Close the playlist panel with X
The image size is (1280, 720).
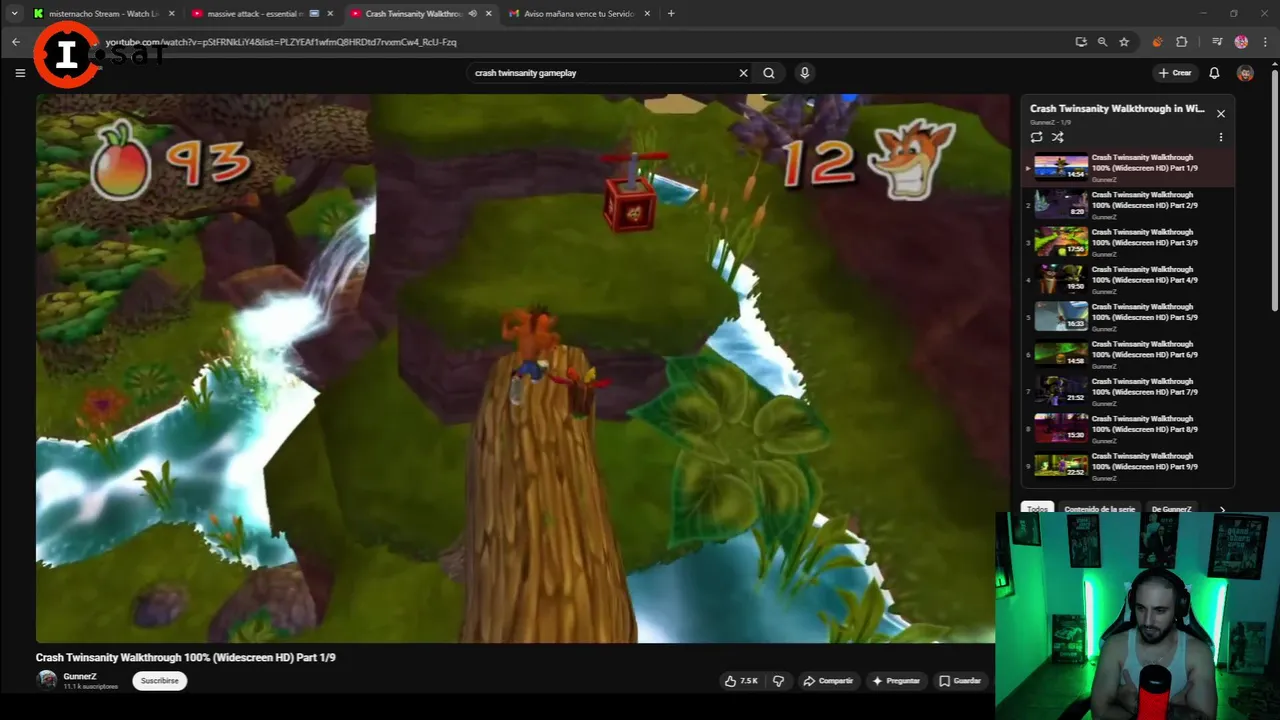[1221, 114]
